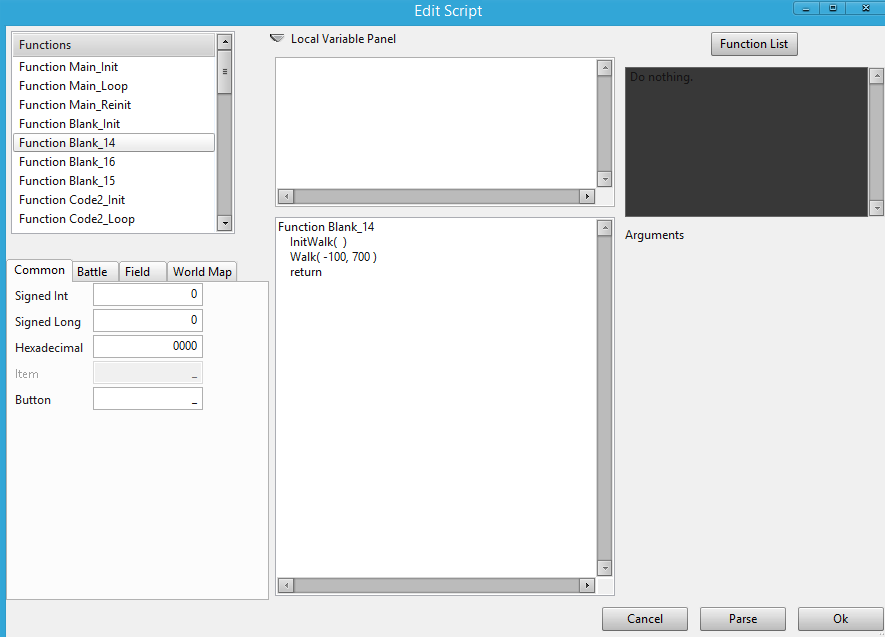
Task: Collapse the Local Variable Panel triangle
Action: [x=277, y=38]
